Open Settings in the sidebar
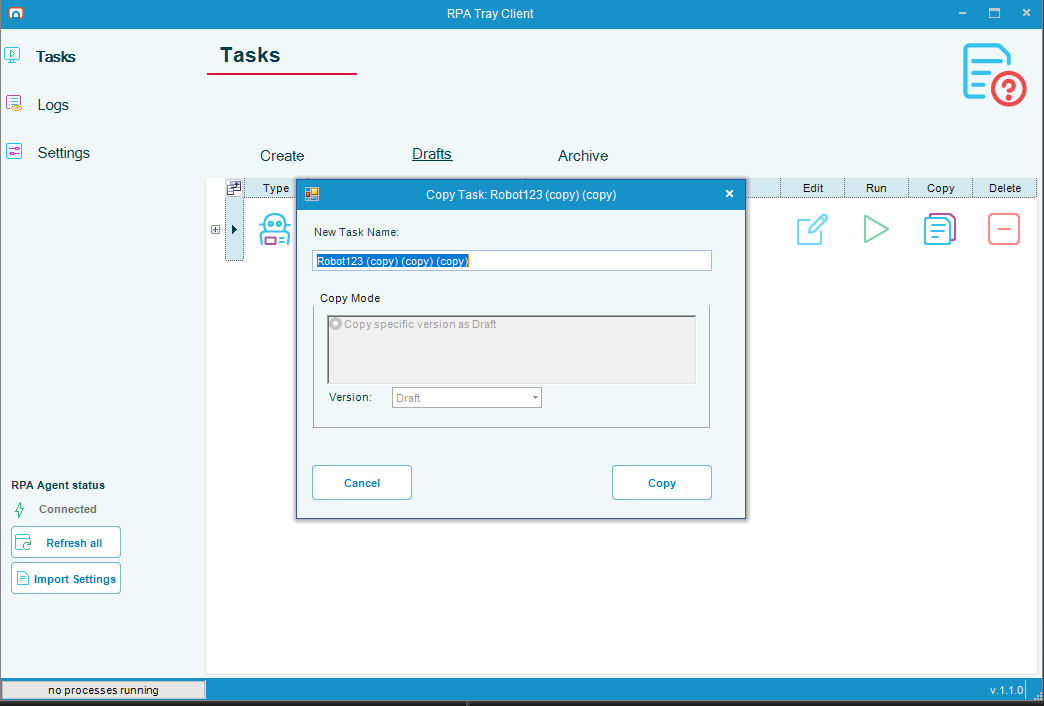This screenshot has height=706, width=1044. pyautogui.click(x=63, y=153)
